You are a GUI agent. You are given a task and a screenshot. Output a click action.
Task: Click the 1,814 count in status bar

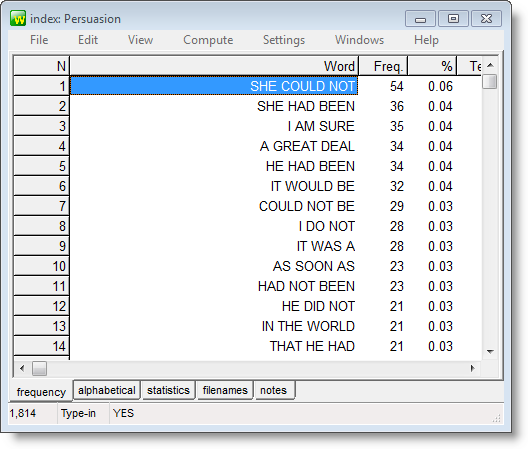pyautogui.click(x=23, y=413)
